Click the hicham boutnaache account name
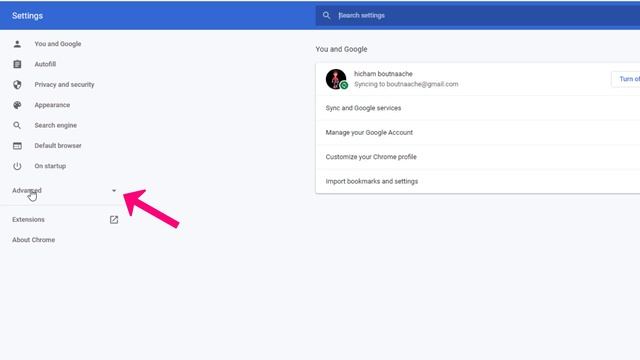Image resolution: width=640 pixels, height=360 pixels. pos(383,74)
